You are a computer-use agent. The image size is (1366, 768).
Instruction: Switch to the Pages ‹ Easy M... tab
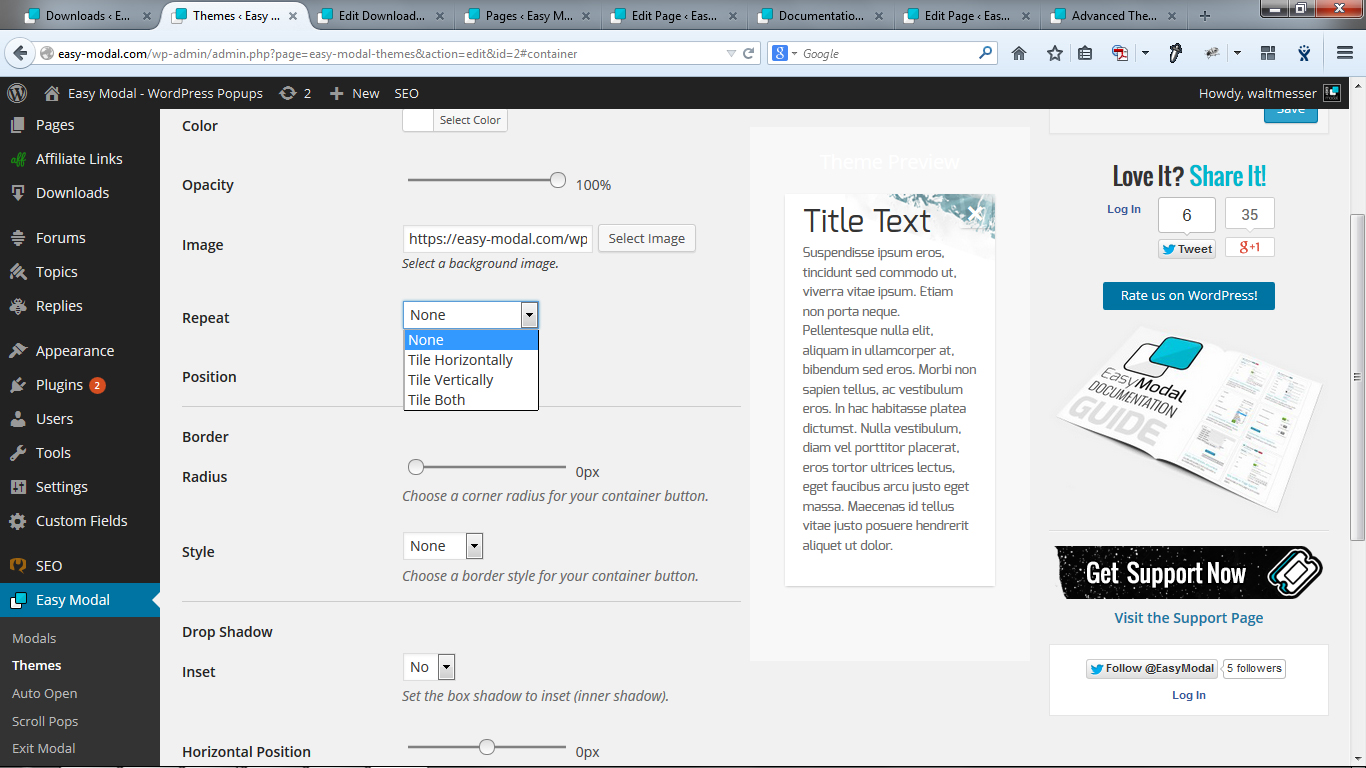pyautogui.click(x=528, y=16)
